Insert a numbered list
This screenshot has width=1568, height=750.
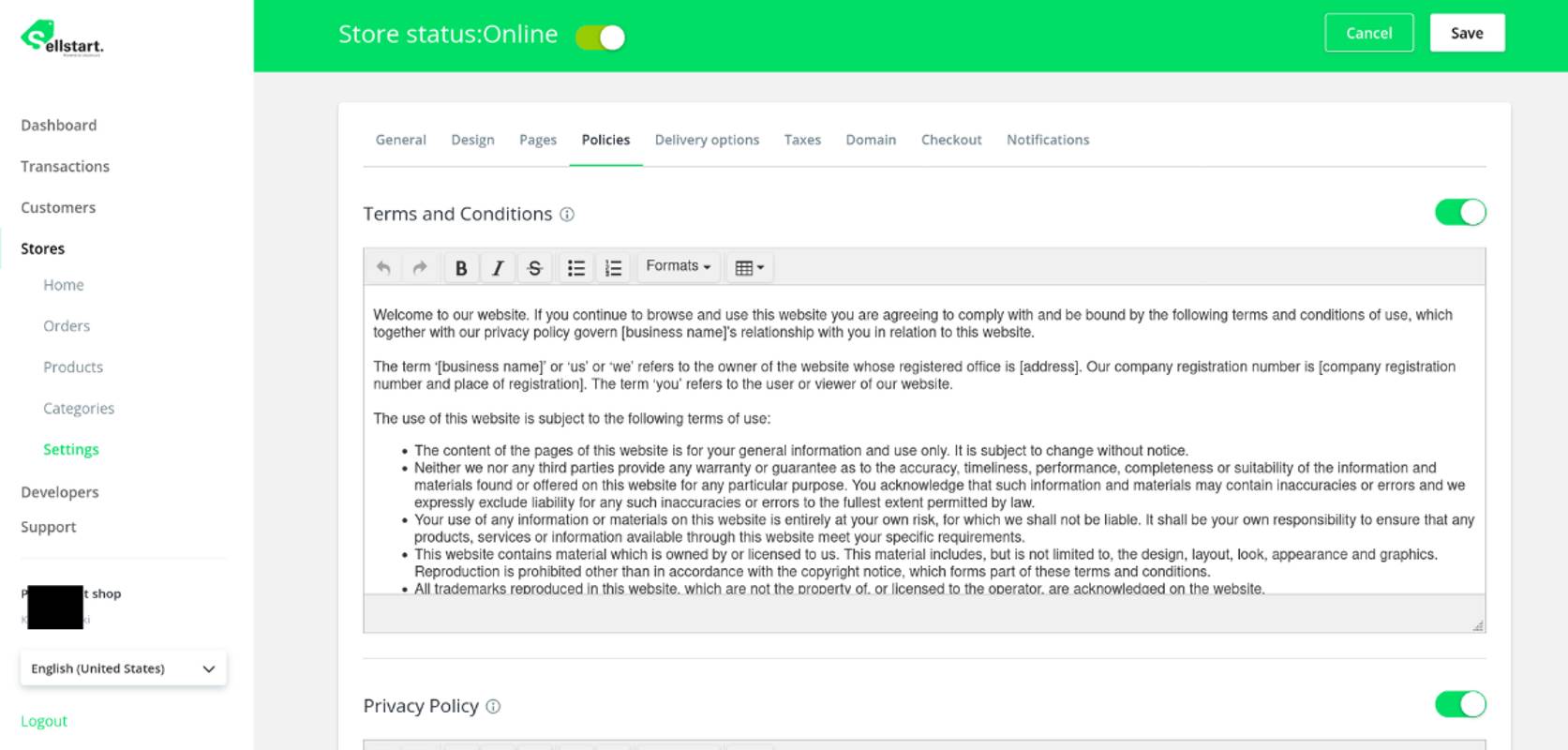[613, 268]
